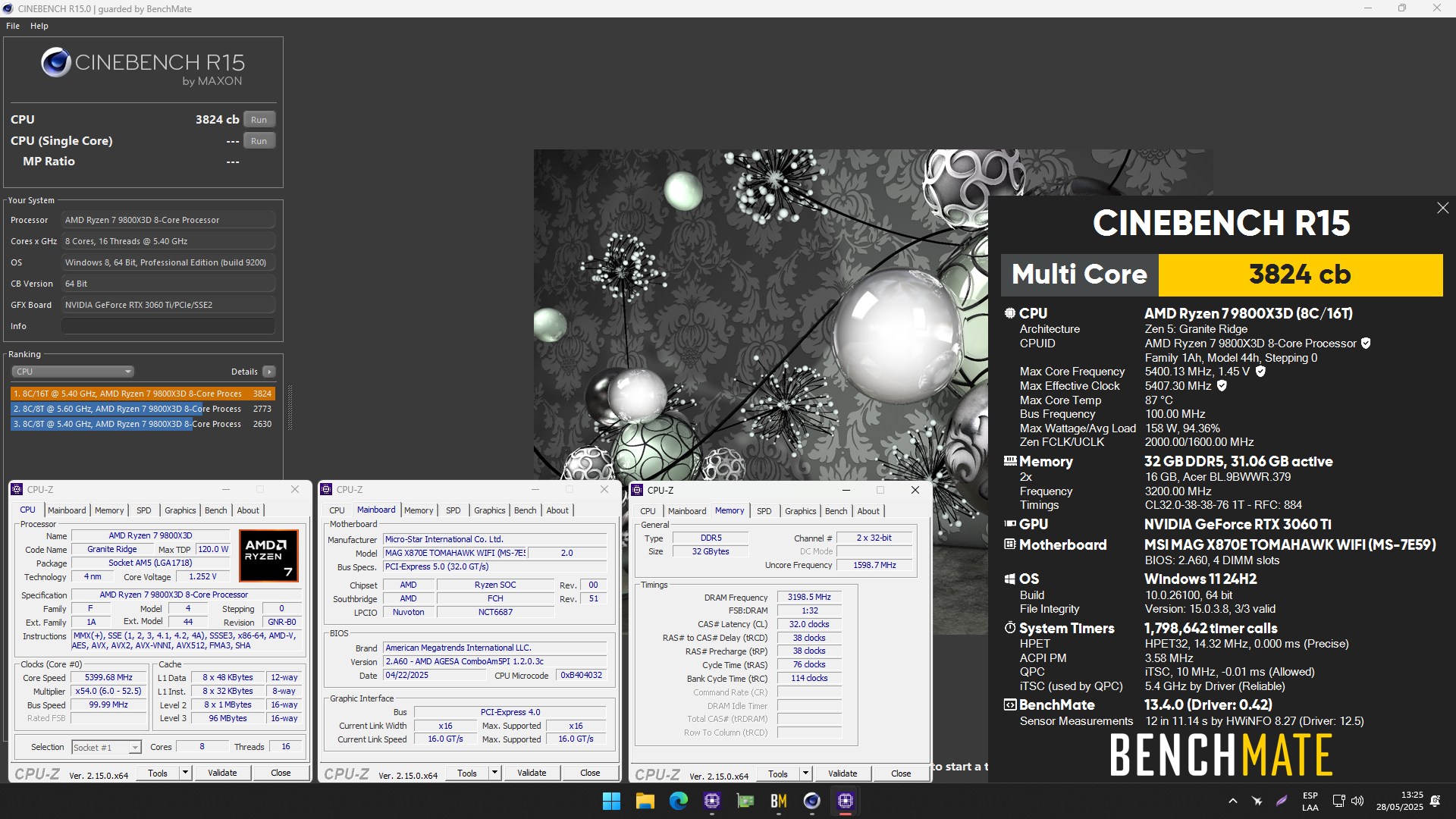Switch to SPD tab in the leftmost CPU-Z window
The image size is (1456, 819).
(x=144, y=510)
